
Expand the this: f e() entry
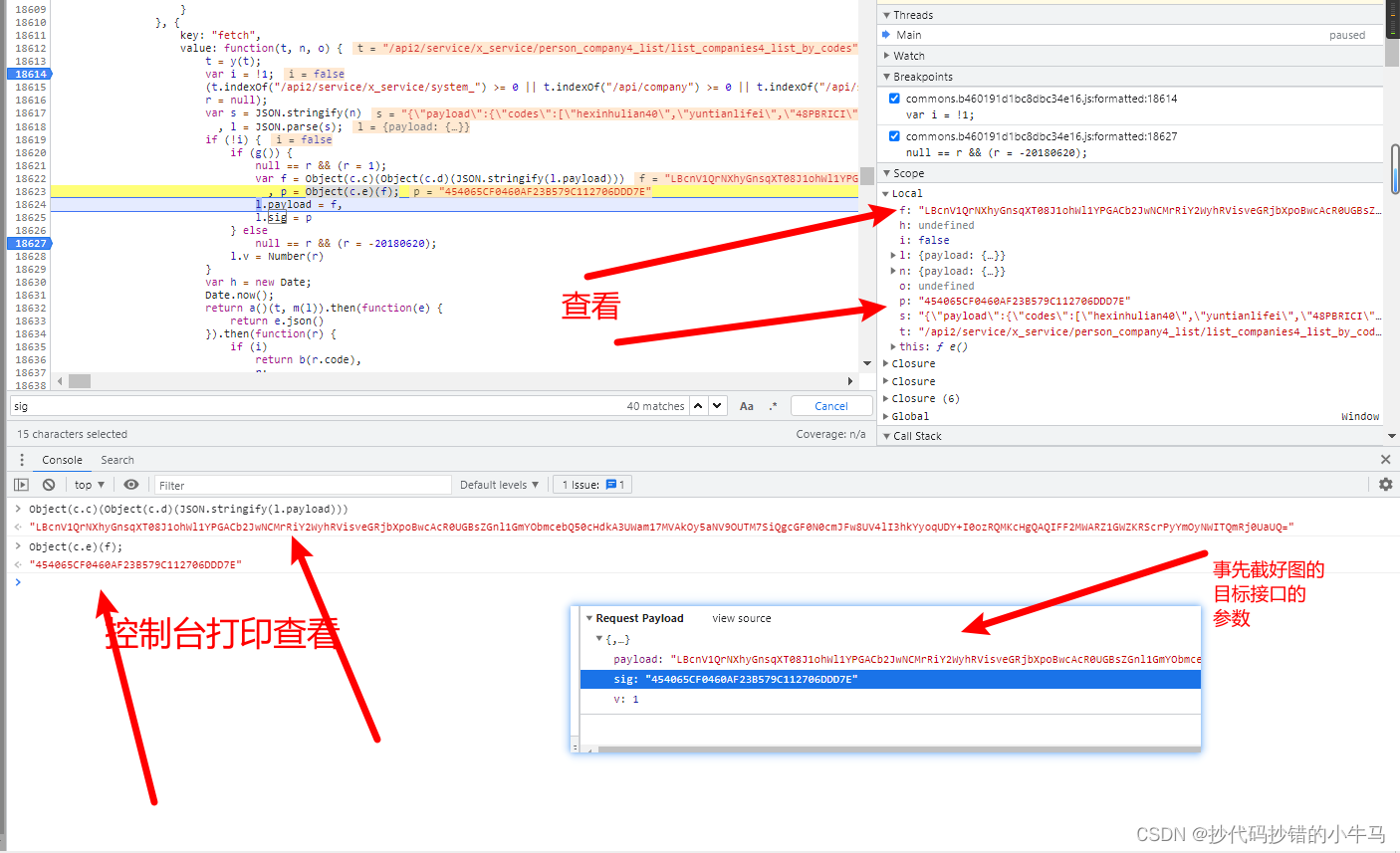(893, 346)
